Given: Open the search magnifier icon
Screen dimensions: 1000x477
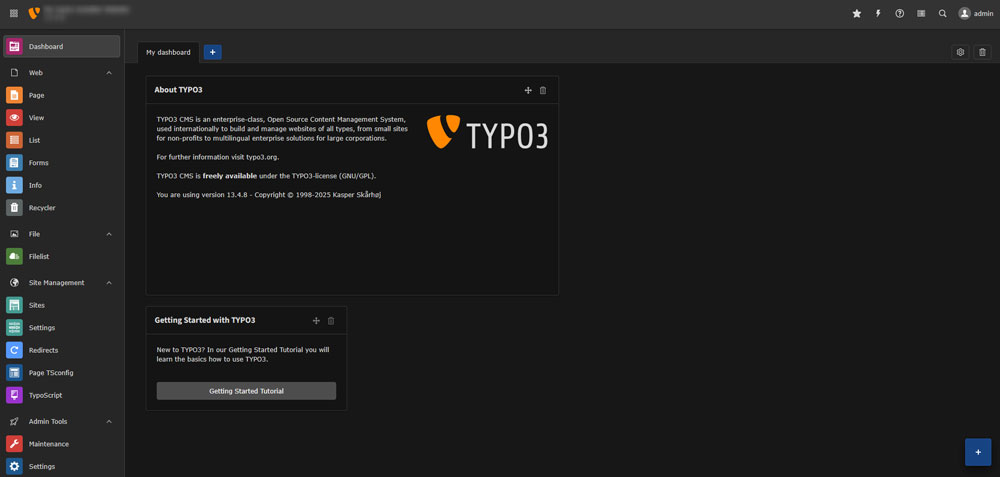Looking at the screenshot, I should click(943, 13).
